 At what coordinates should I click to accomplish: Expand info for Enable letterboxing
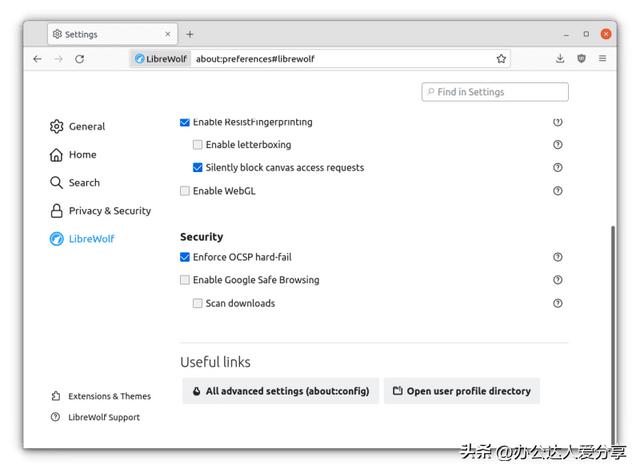[x=558, y=145]
